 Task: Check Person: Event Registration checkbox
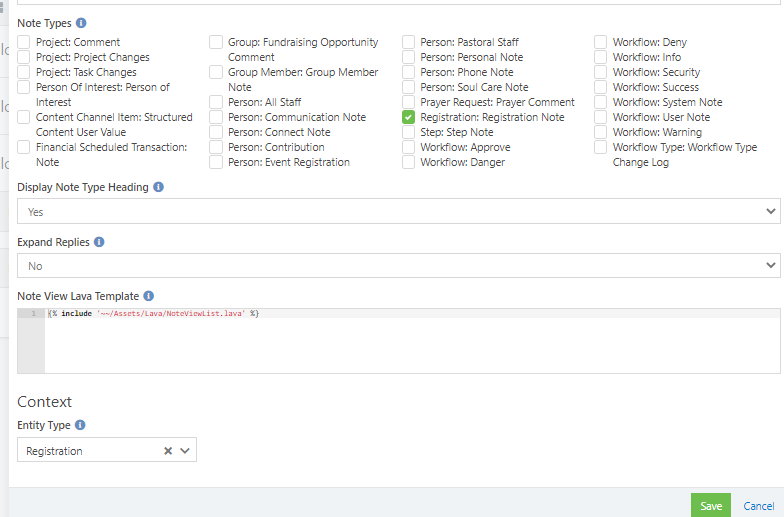pos(216,162)
